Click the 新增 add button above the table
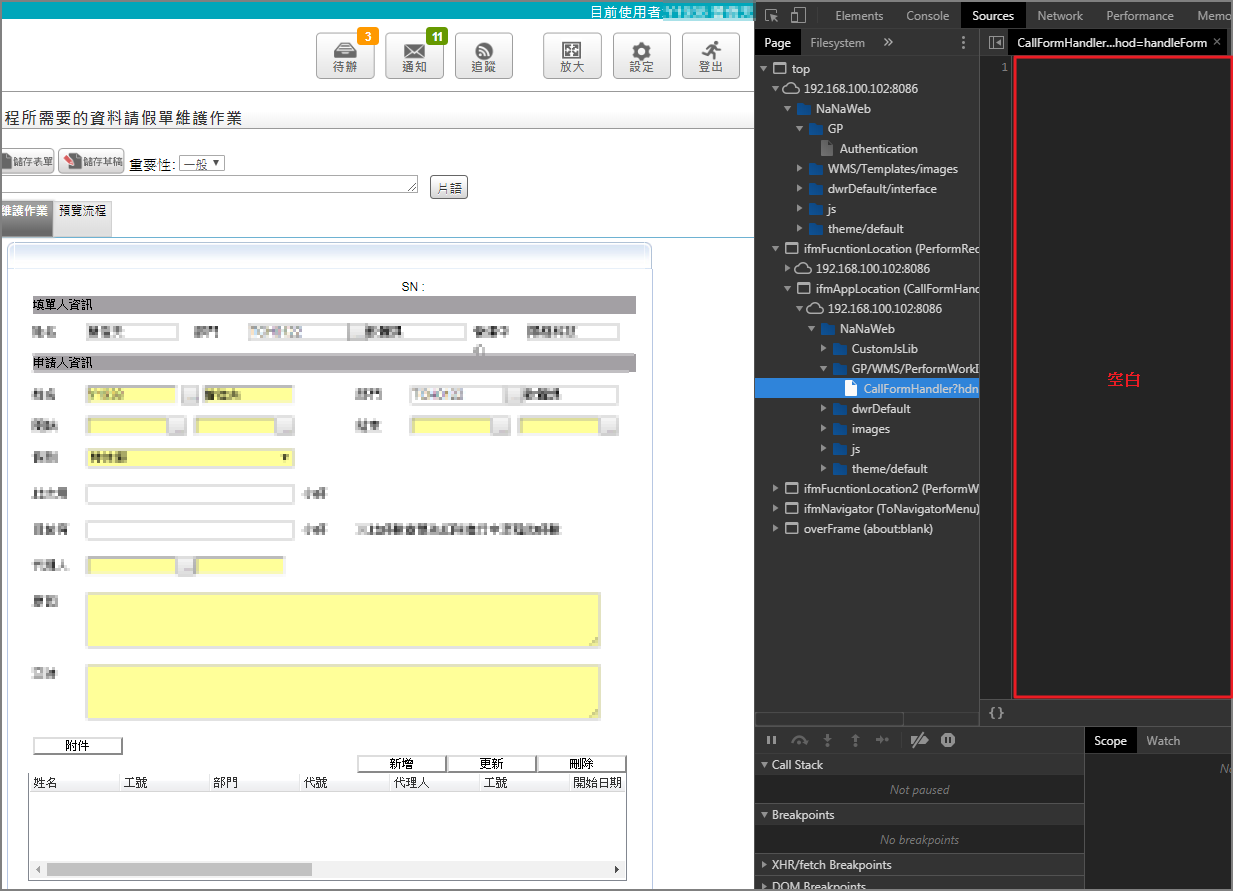Viewport: 1233px width, 891px height. pyautogui.click(x=401, y=764)
